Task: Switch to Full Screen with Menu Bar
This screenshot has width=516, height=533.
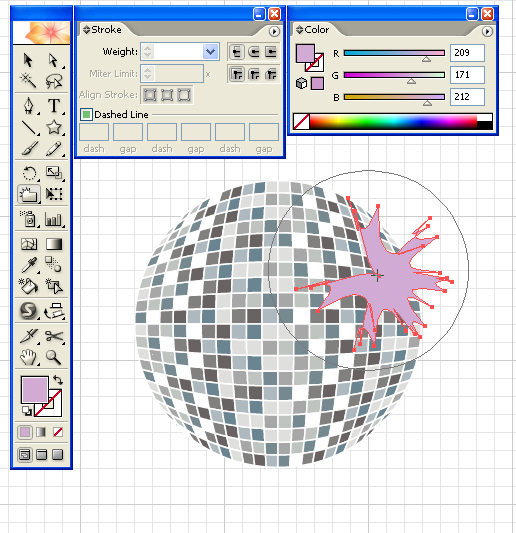Action: 41,455
